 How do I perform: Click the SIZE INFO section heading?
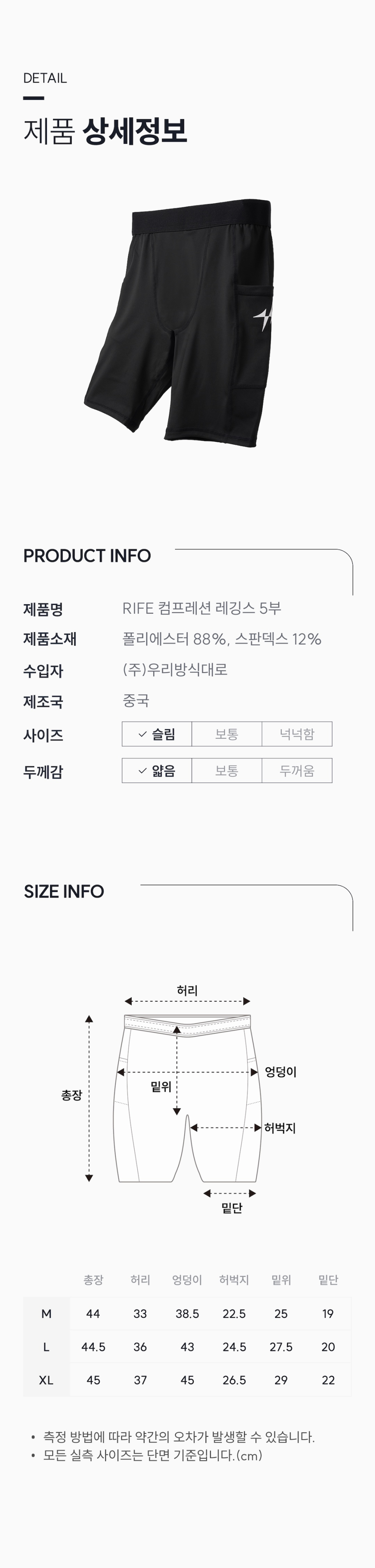[64, 891]
